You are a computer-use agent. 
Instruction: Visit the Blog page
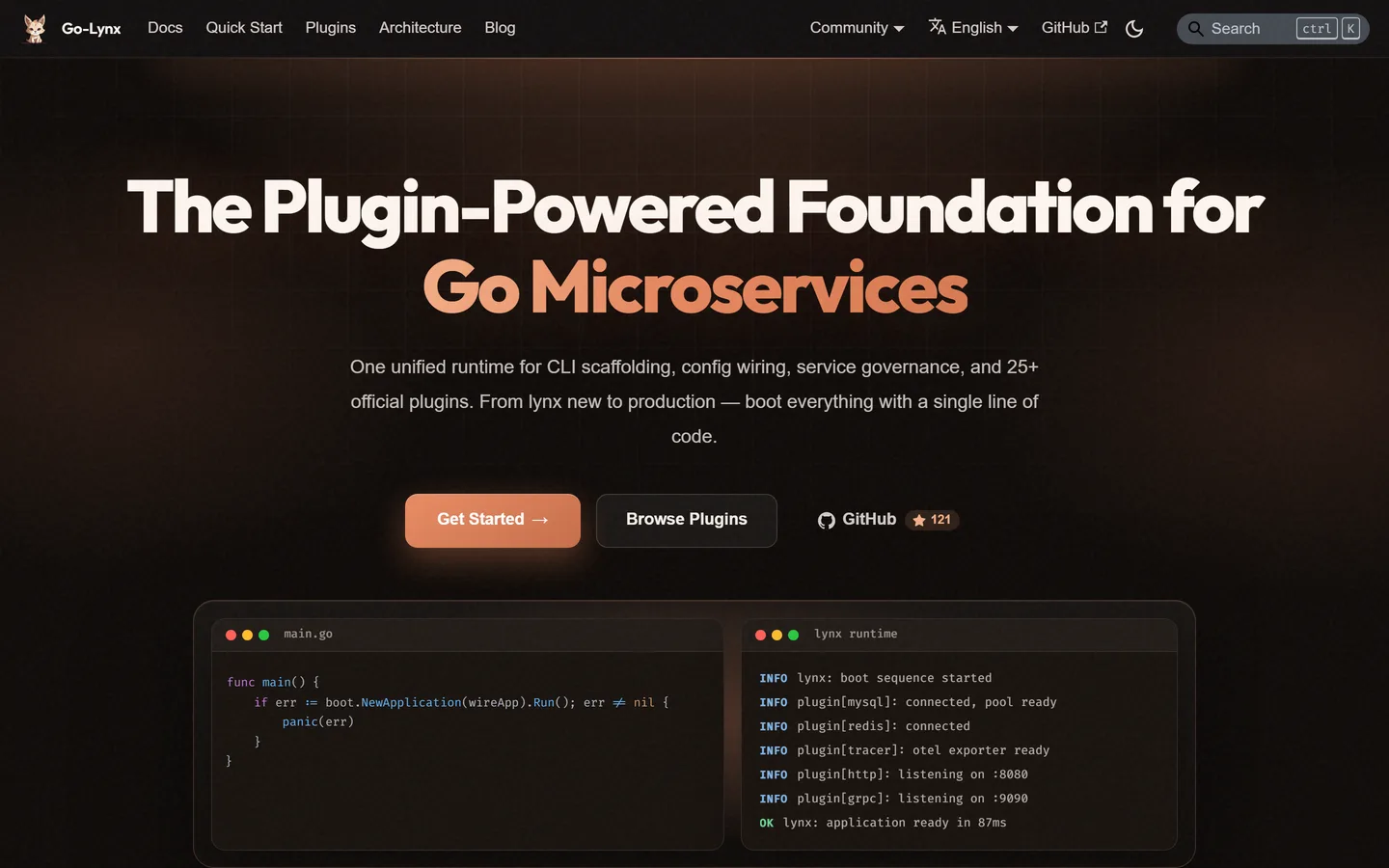tap(500, 28)
